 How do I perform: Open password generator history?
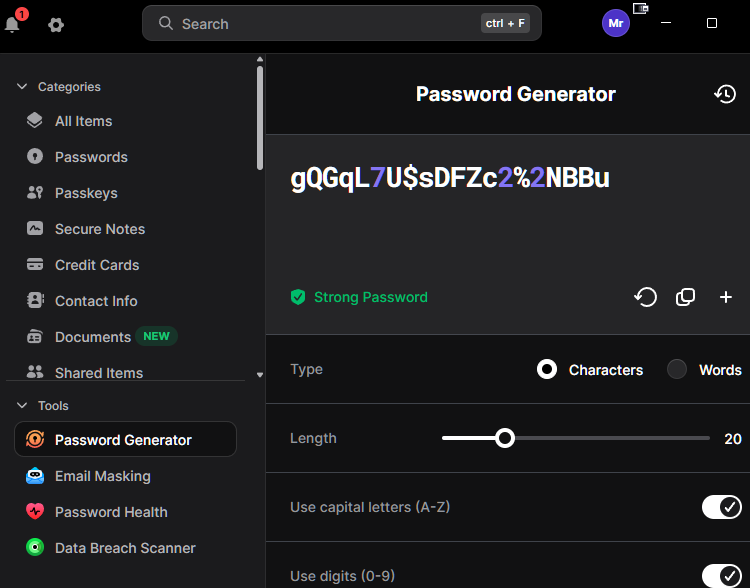[x=725, y=94]
